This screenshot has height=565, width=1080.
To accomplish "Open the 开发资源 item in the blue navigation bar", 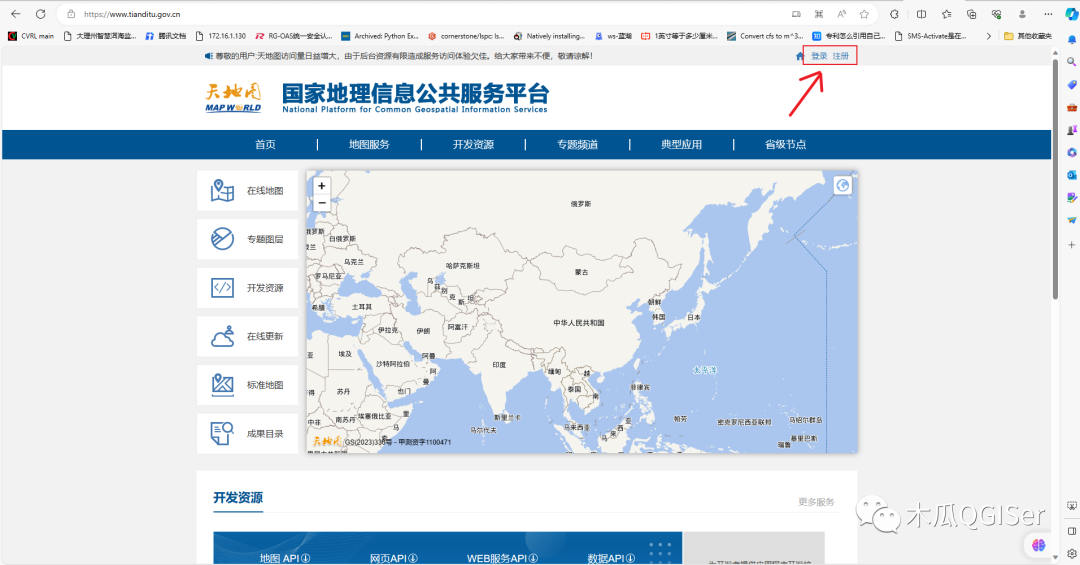I will pos(473,145).
